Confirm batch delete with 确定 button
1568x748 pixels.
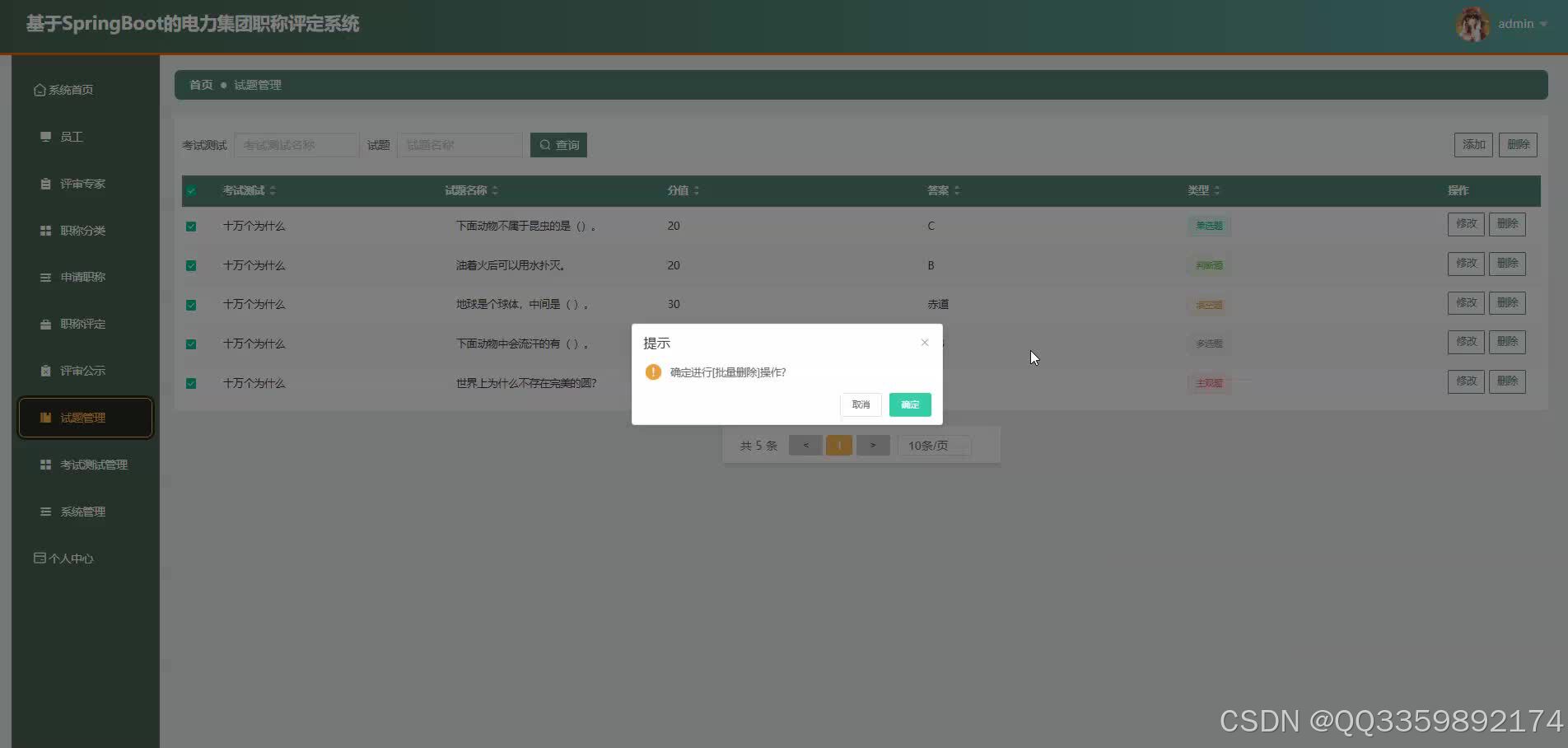pos(909,404)
